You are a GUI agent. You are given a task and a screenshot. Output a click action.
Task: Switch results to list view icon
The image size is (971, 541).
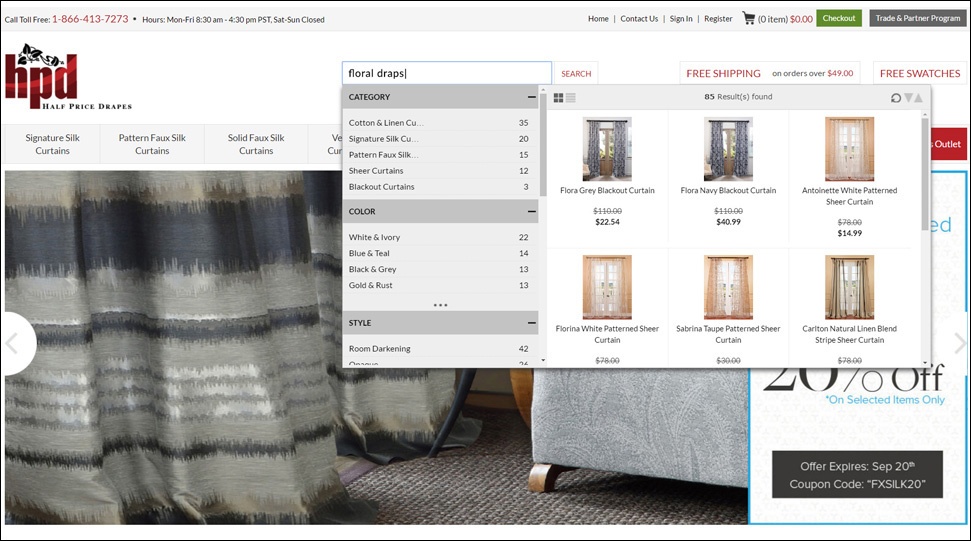coord(570,98)
